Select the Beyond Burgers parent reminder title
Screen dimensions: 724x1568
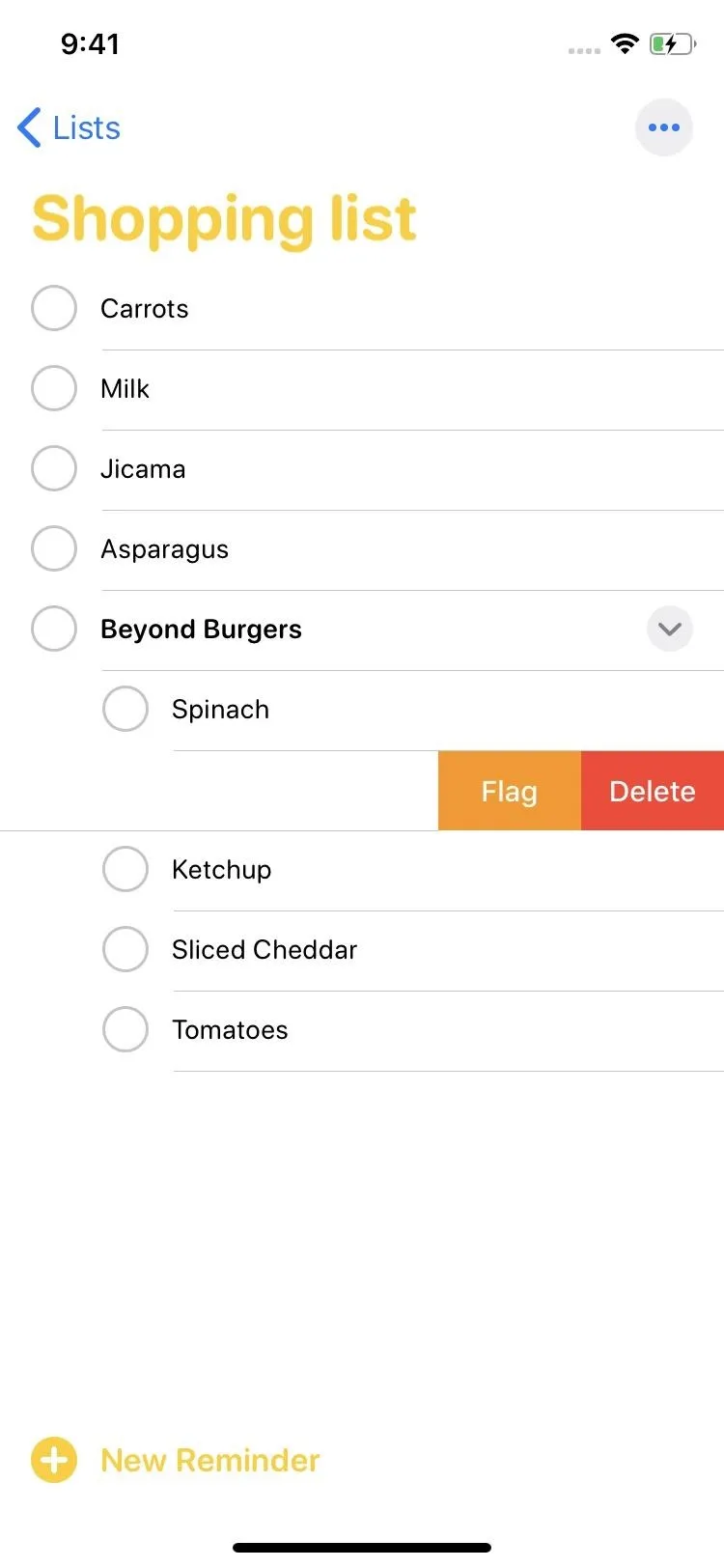[x=201, y=630]
